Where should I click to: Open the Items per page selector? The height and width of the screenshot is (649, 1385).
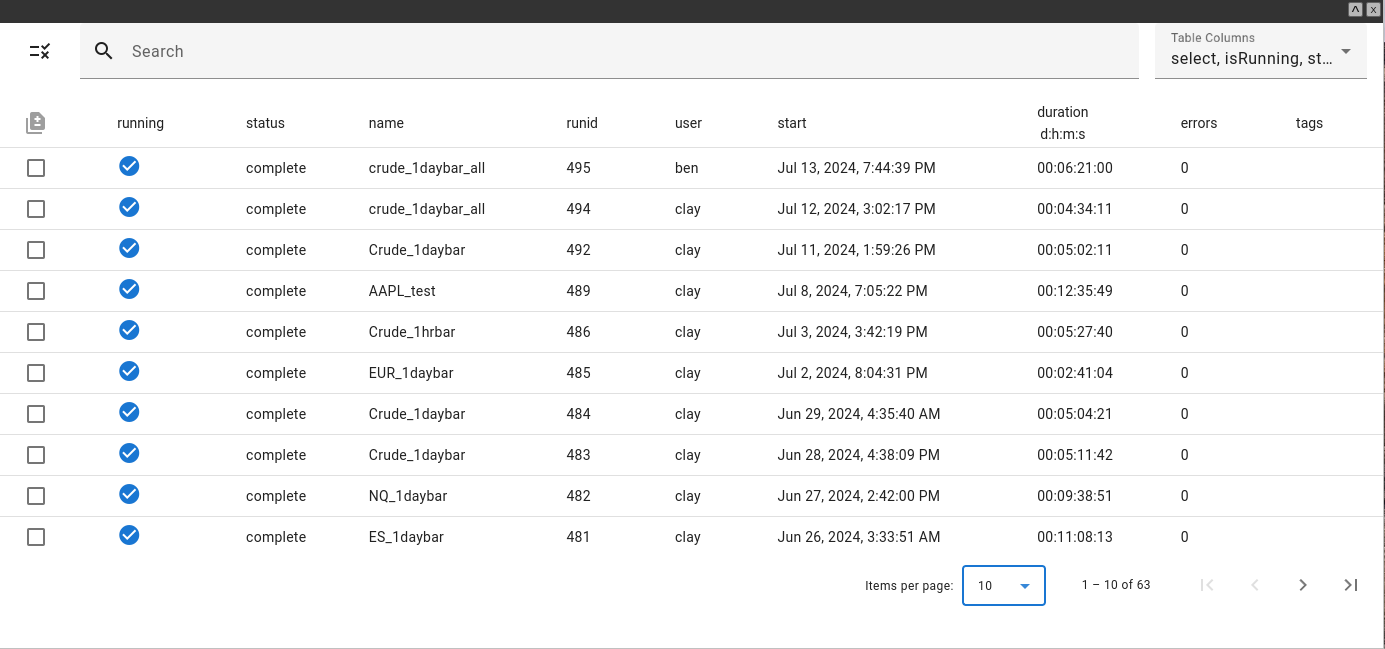pyautogui.click(x=1003, y=585)
